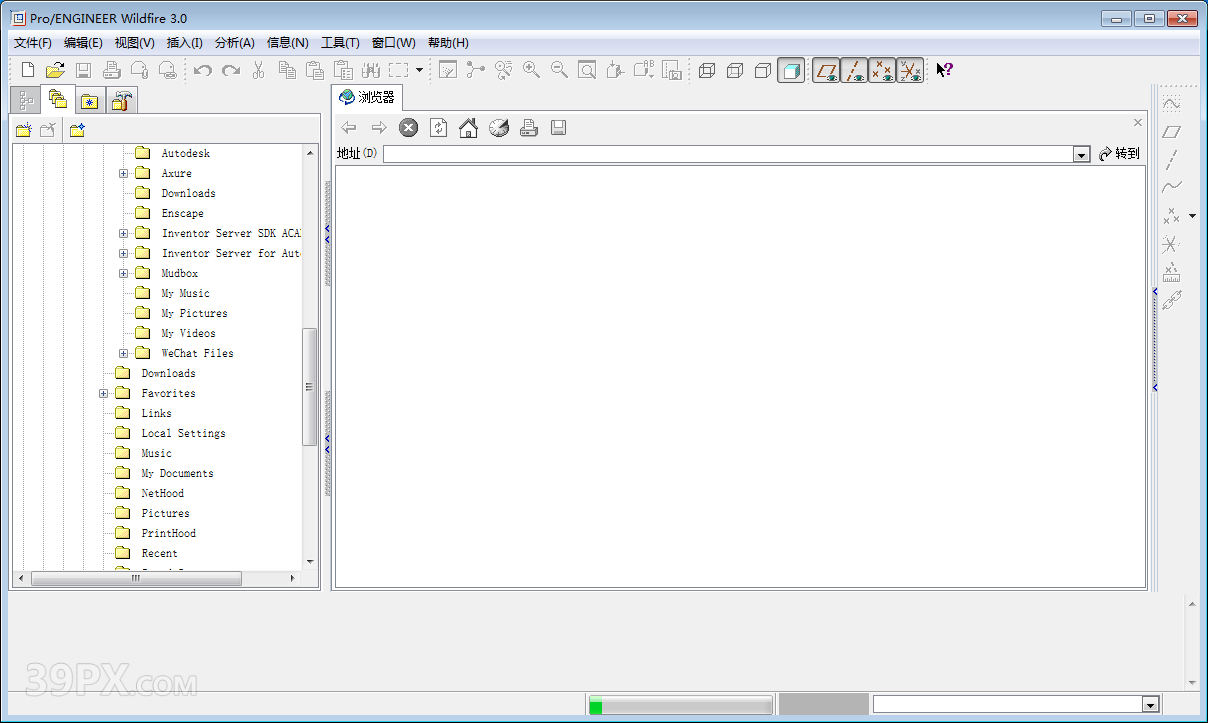Toggle shaded display mode

pyautogui.click(x=791, y=71)
